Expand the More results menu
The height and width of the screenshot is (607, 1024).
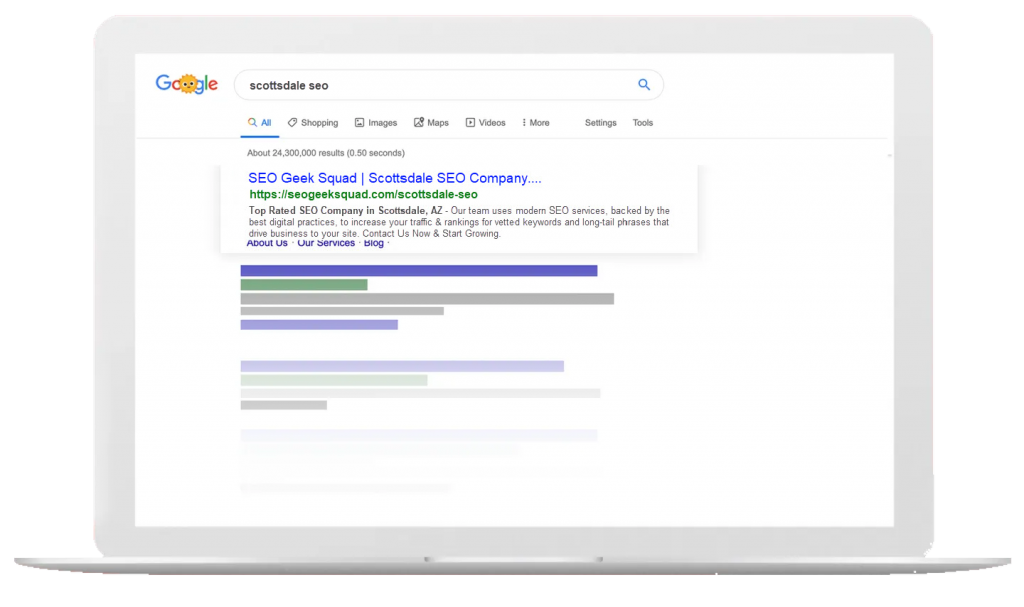tap(535, 122)
